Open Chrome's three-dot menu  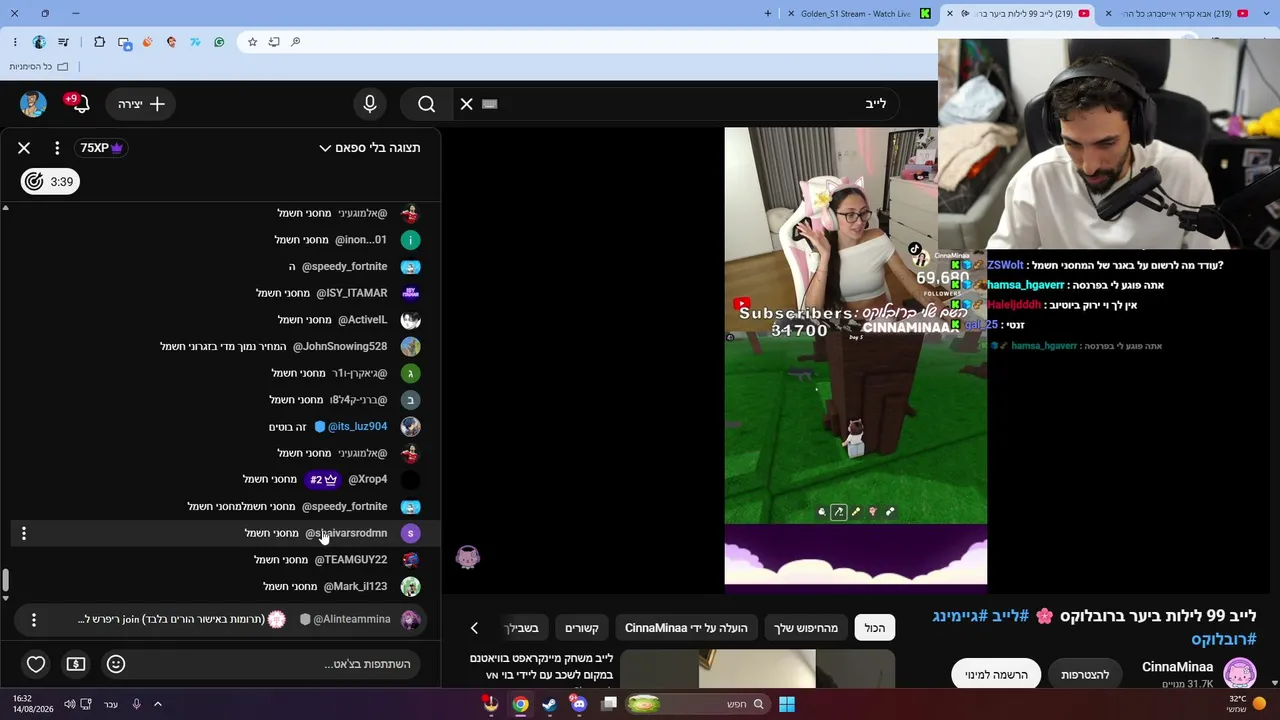[15, 42]
